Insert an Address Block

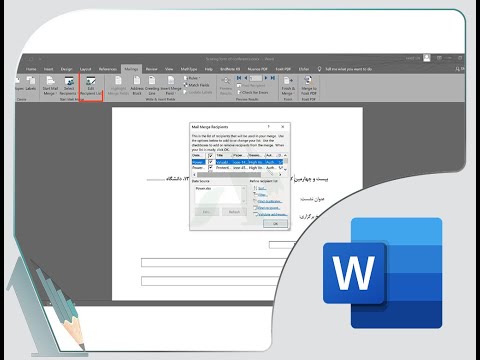(x=137, y=86)
